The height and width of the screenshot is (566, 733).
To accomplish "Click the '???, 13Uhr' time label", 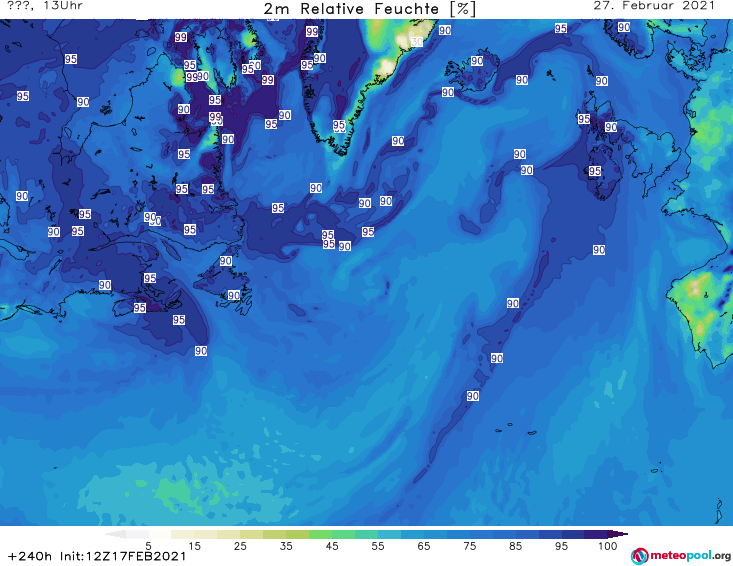I will pyautogui.click(x=45, y=6).
